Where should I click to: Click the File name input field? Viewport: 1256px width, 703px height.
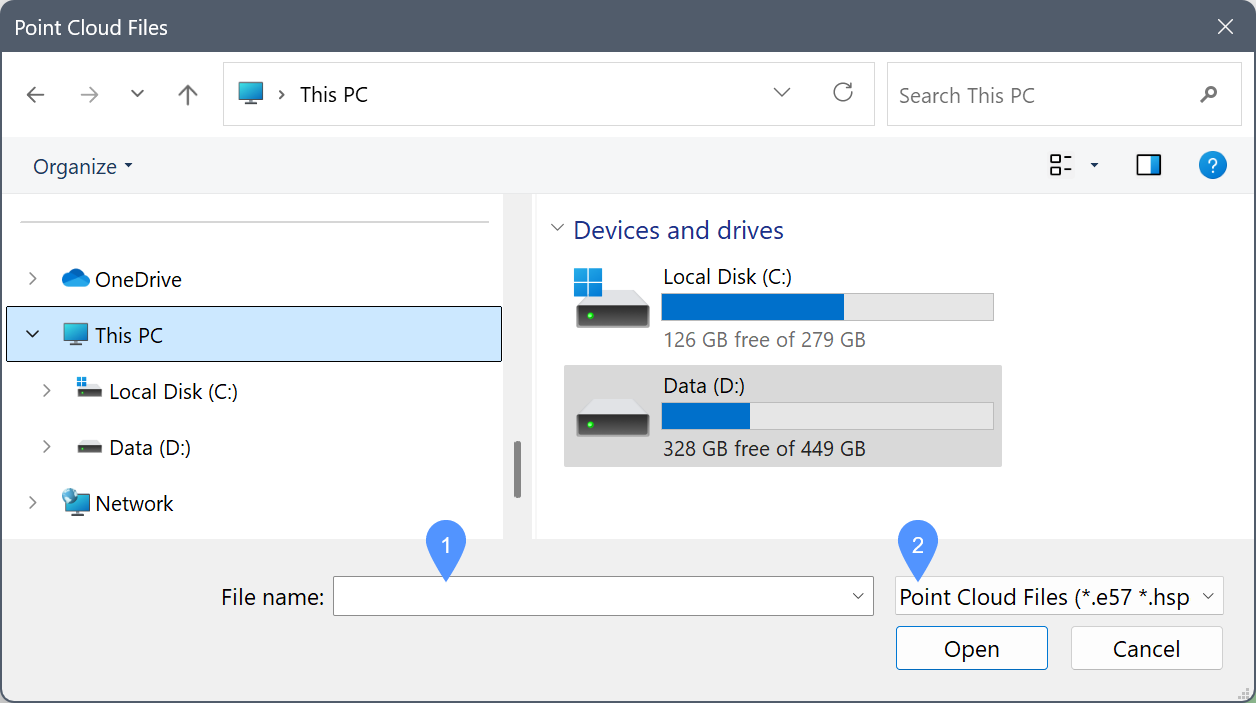click(x=590, y=597)
